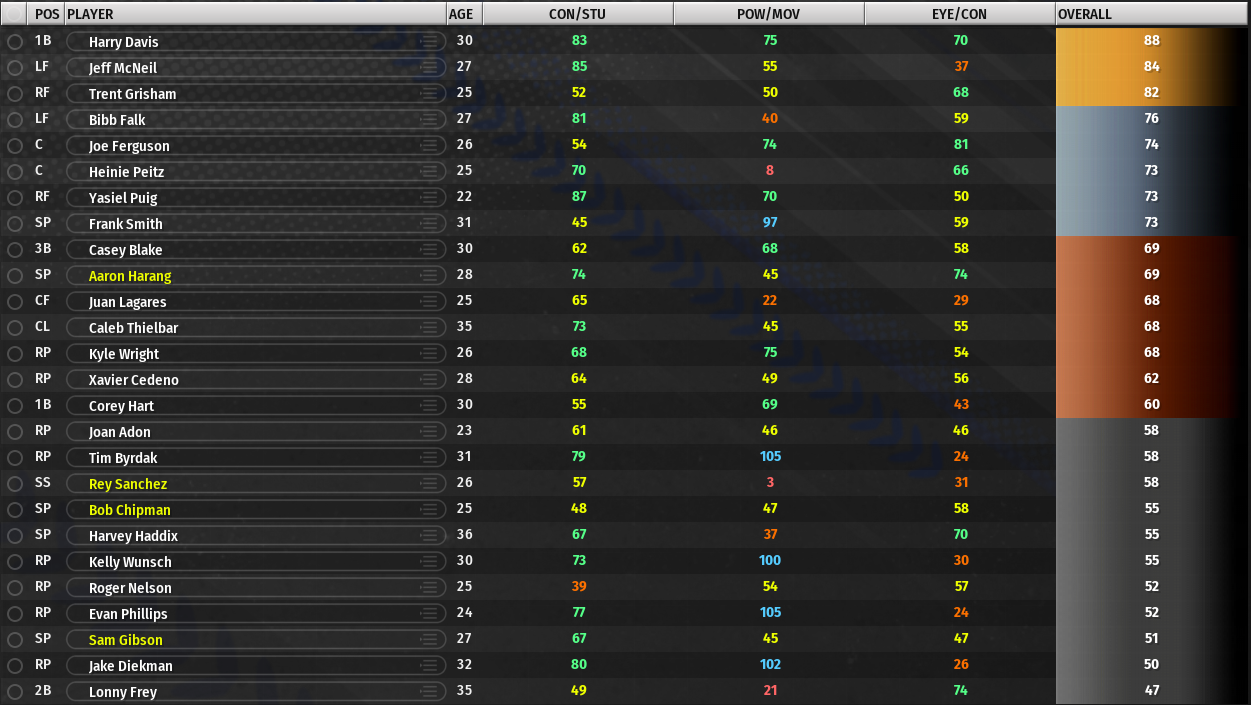
Task: Sort by CON/STU column header
Action: [578, 14]
